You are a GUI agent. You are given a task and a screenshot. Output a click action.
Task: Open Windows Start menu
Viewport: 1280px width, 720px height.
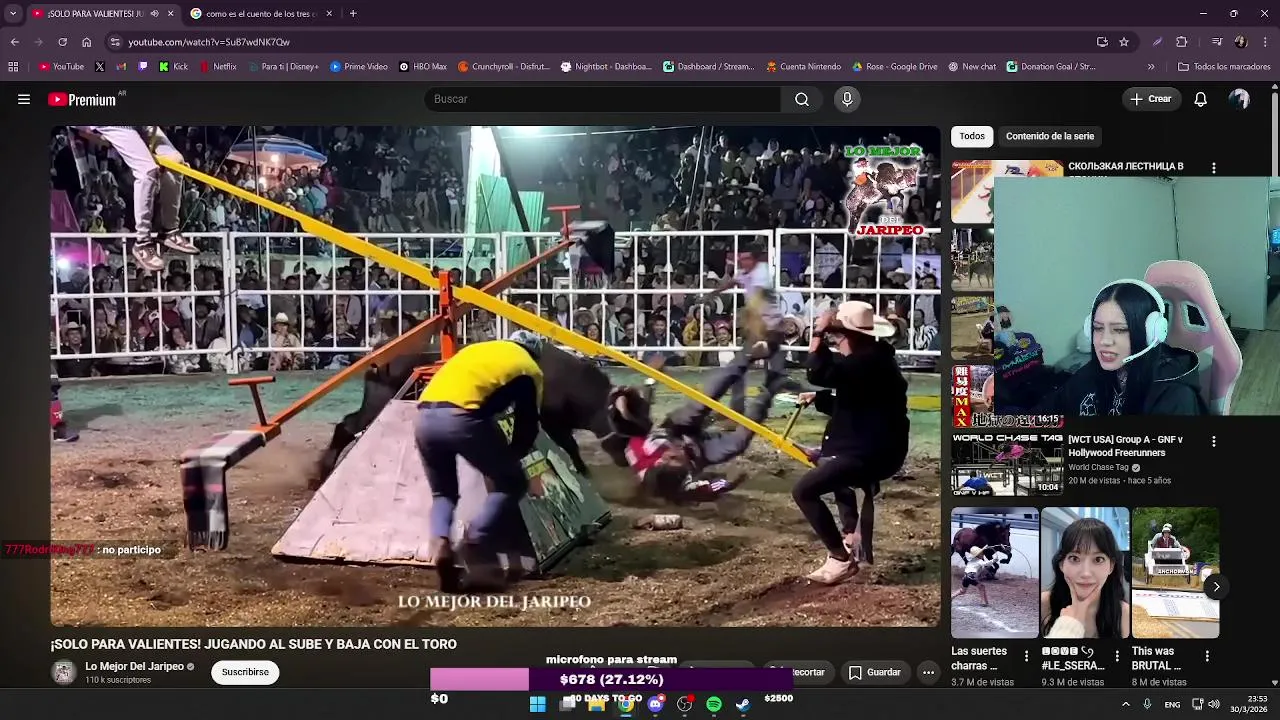537,704
